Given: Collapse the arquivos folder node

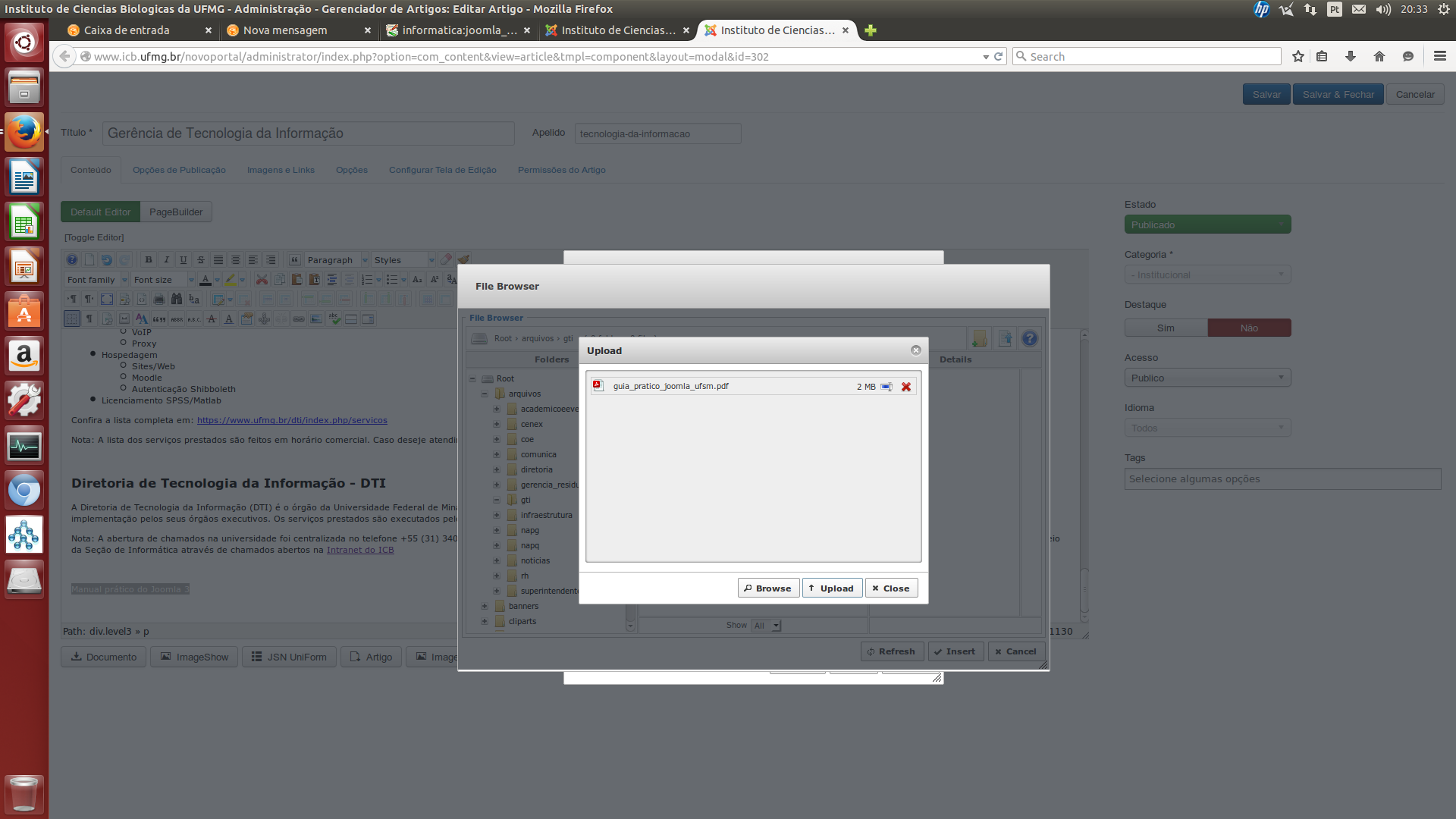Looking at the screenshot, I should (x=485, y=394).
